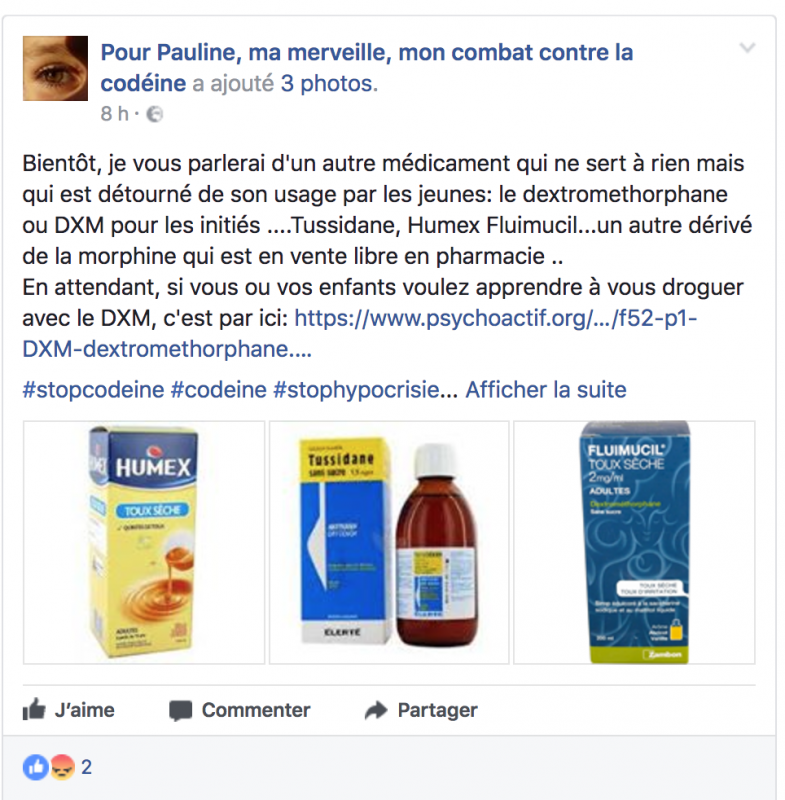Viewport: 785px width, 800px height.
Task: Click the #stopcodeine hashtag
Action: (x=93, y=390)
